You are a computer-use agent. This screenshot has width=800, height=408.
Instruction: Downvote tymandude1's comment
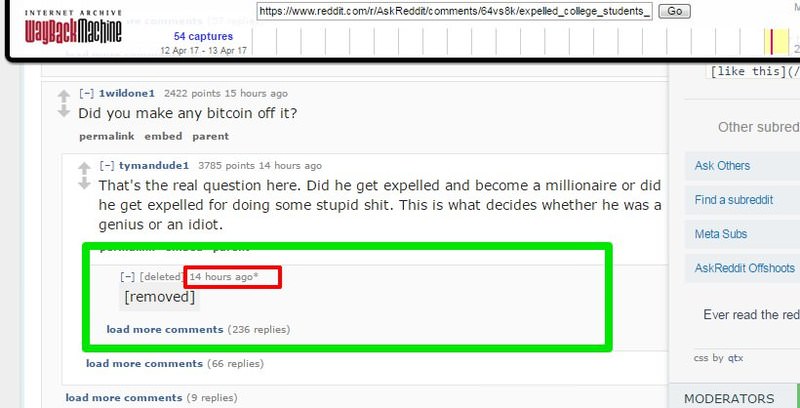[x=84, y=183]
